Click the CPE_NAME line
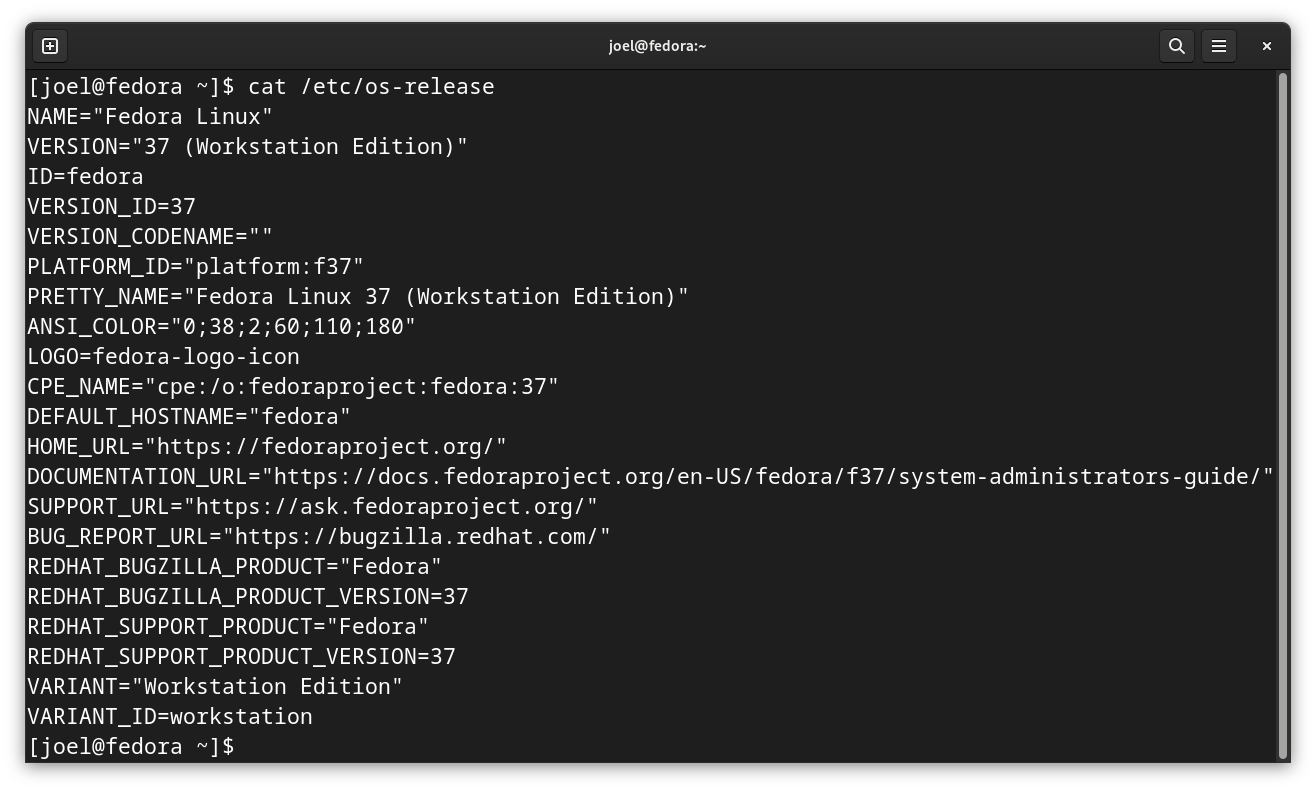The image size is (1316, 791). [292, 386]
